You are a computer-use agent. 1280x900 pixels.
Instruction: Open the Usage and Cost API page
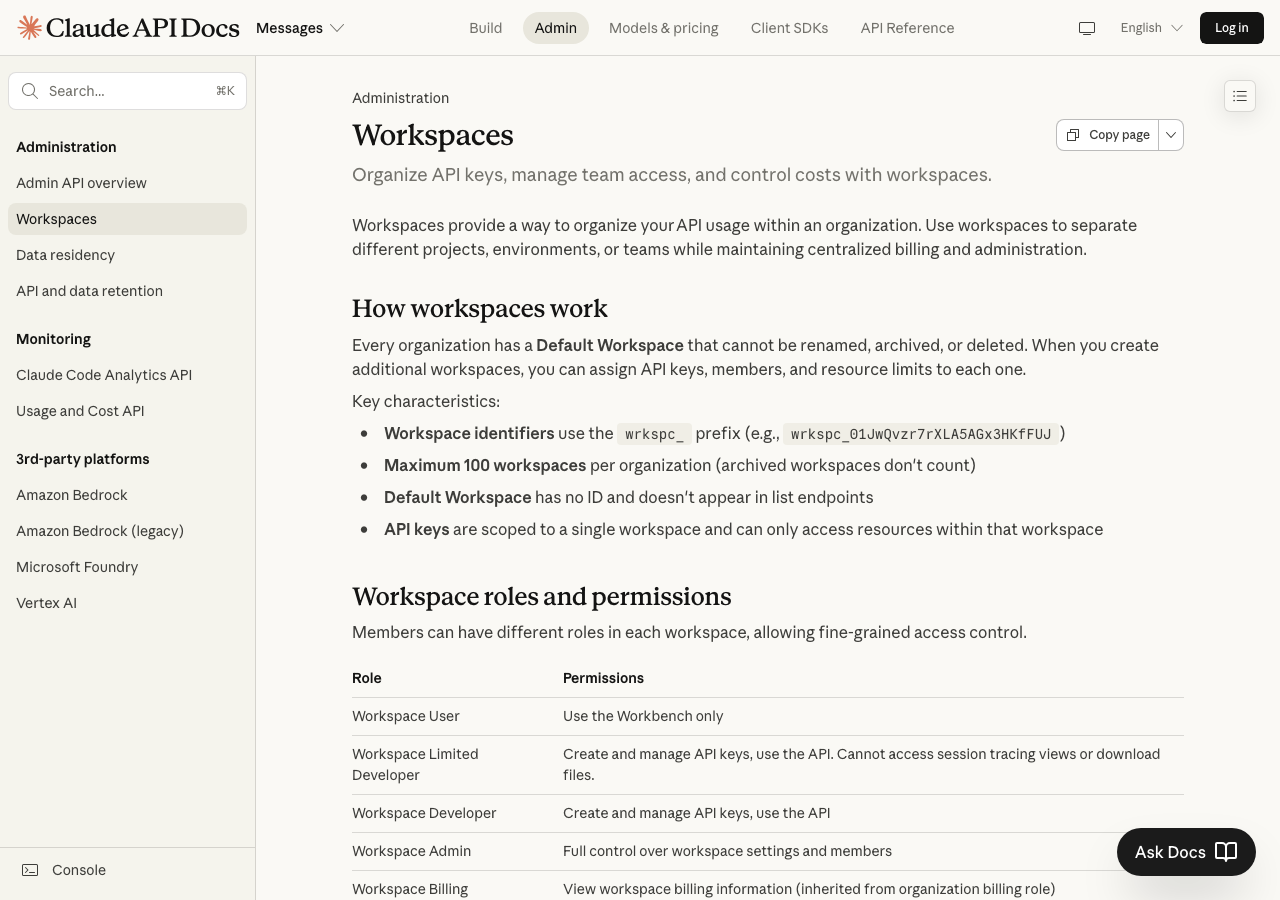coord(80,411)
